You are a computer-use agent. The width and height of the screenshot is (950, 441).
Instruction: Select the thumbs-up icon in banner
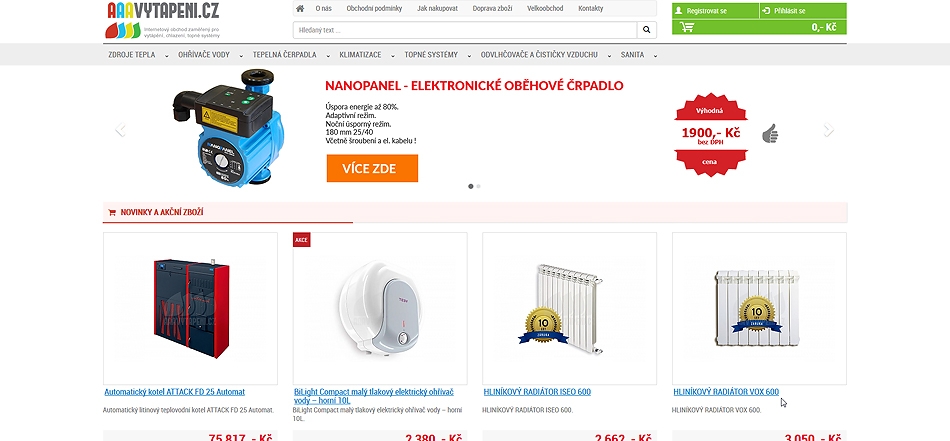coord(770,133)
